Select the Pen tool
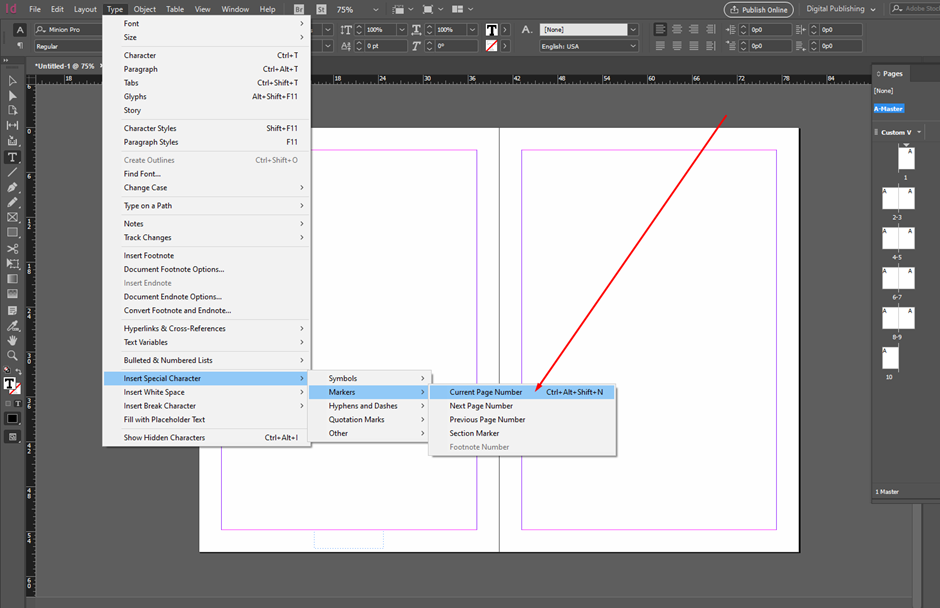Viewport: 940px width, 608px height. pos(13,187)
